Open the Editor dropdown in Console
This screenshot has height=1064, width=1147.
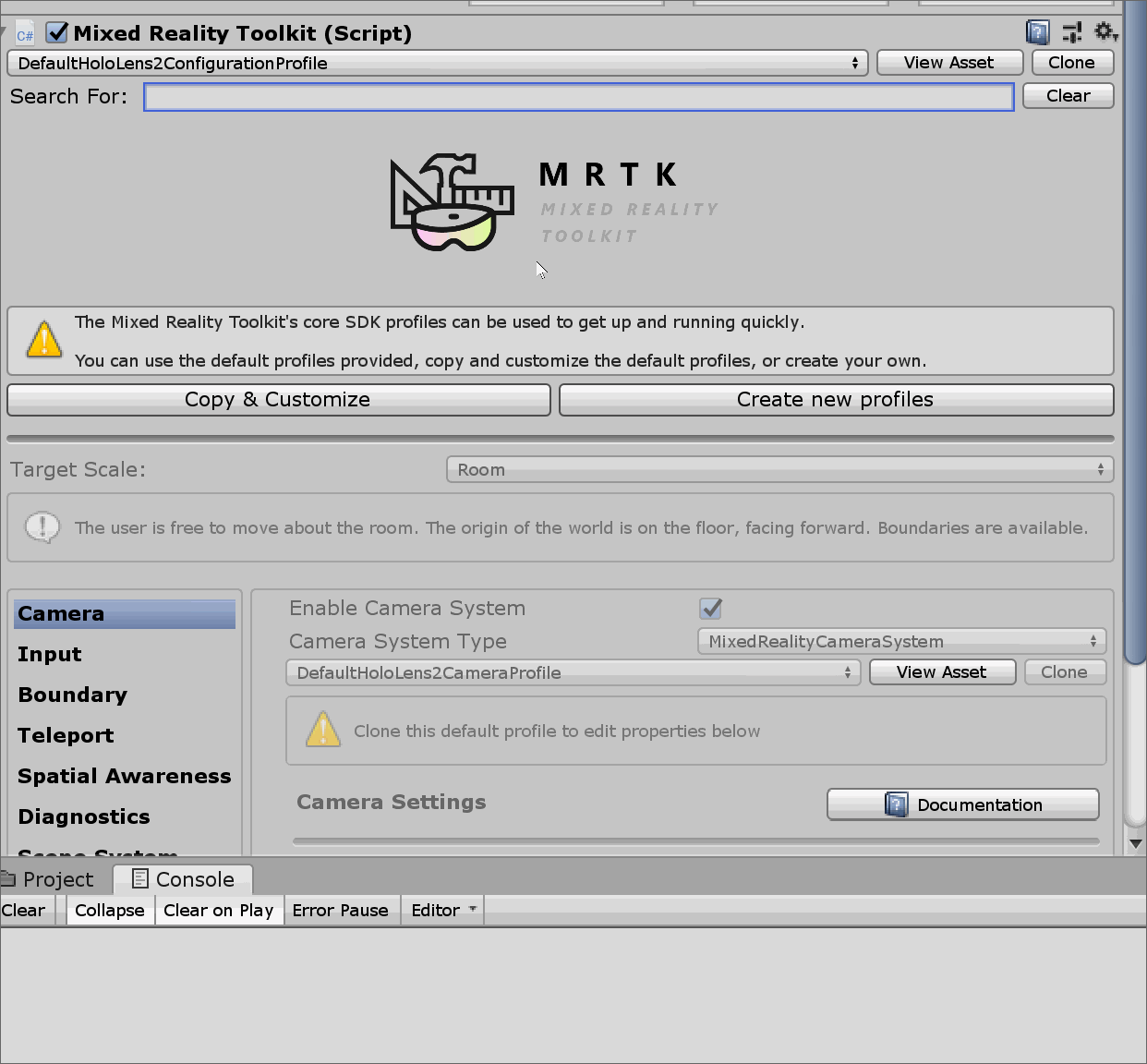[441, 910]
